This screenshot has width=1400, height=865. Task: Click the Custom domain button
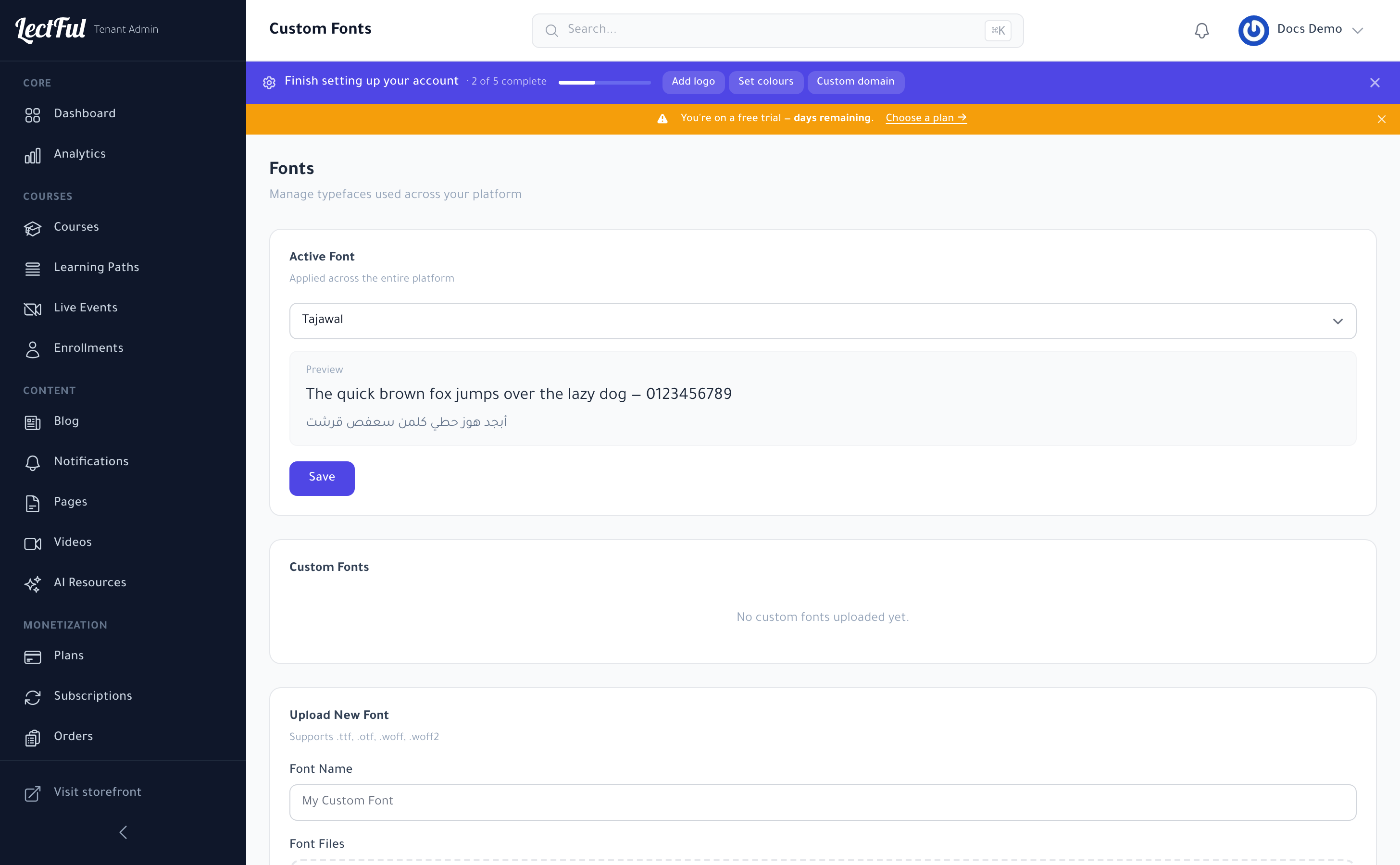tap(855, 82)
